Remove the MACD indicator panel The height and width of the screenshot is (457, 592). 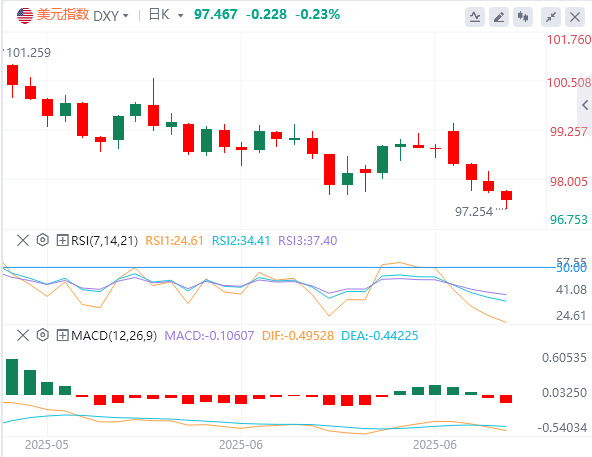pyautogui.click(x=23, y=335)
